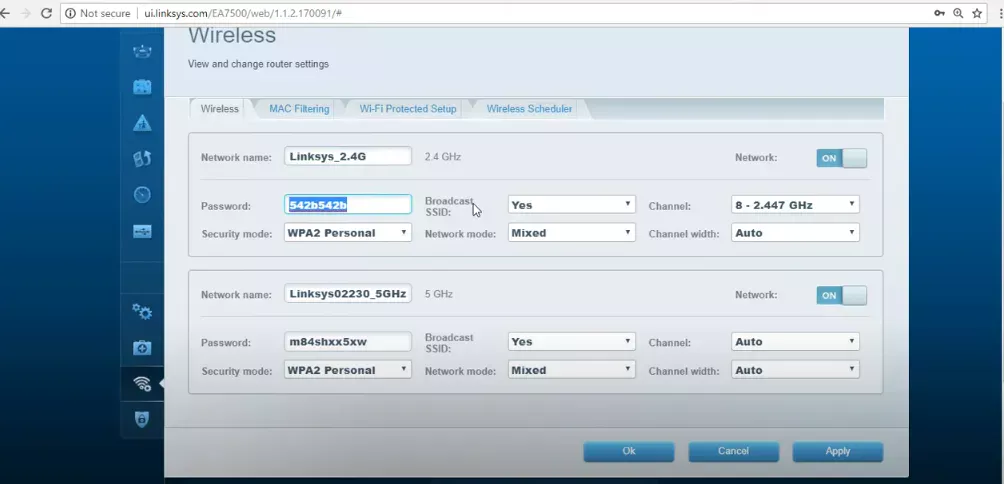The image size is (1004, 484).
Task: Open 5 GHz Network mode dropdown
Action: [x=571, y=370]
